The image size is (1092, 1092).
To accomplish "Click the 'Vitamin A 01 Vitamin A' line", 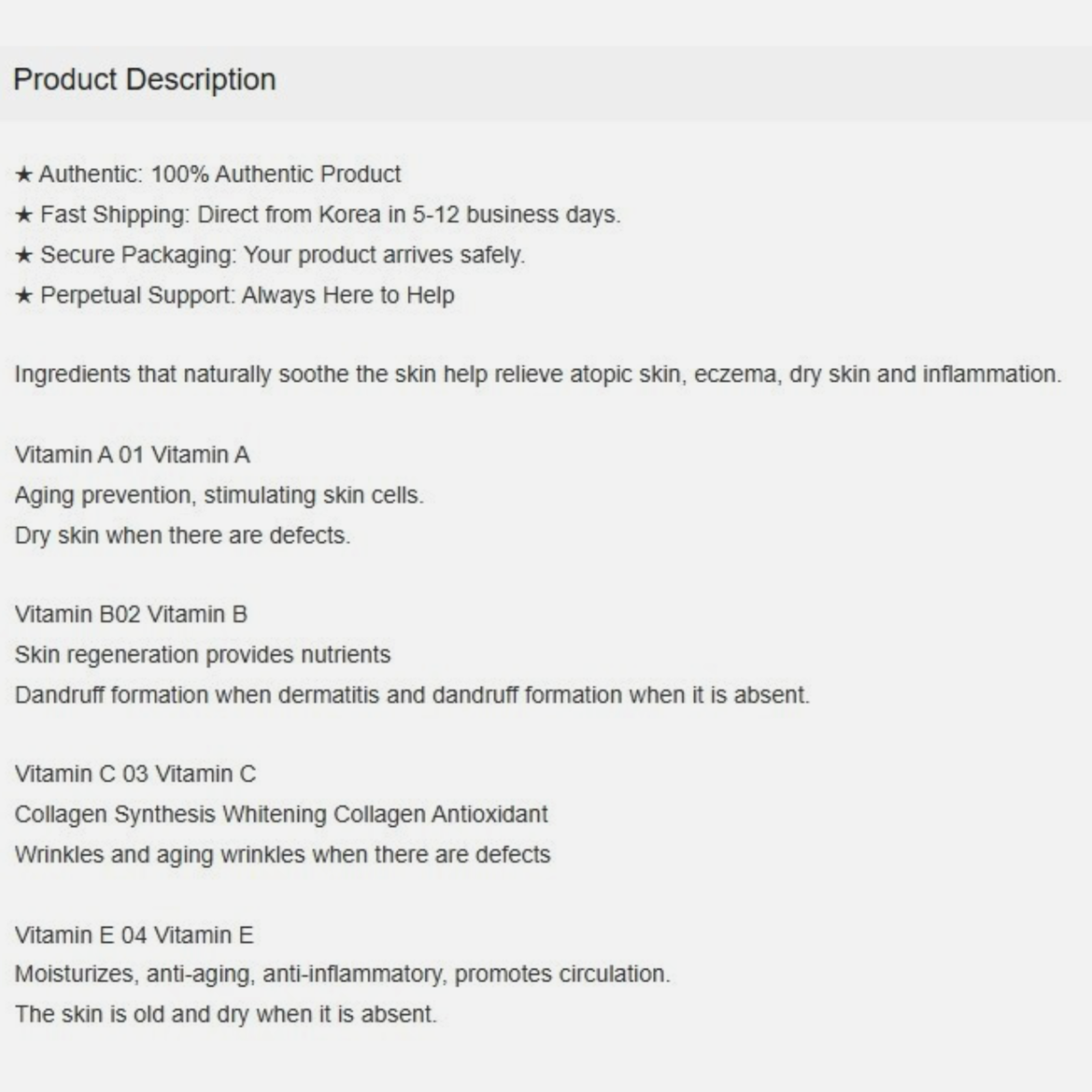I will tap(132, 455).
